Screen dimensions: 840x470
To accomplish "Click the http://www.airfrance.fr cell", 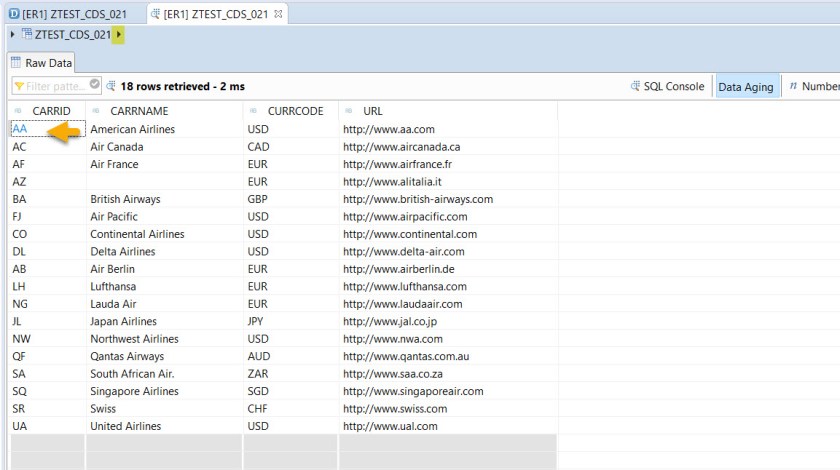I will [448, 164].
